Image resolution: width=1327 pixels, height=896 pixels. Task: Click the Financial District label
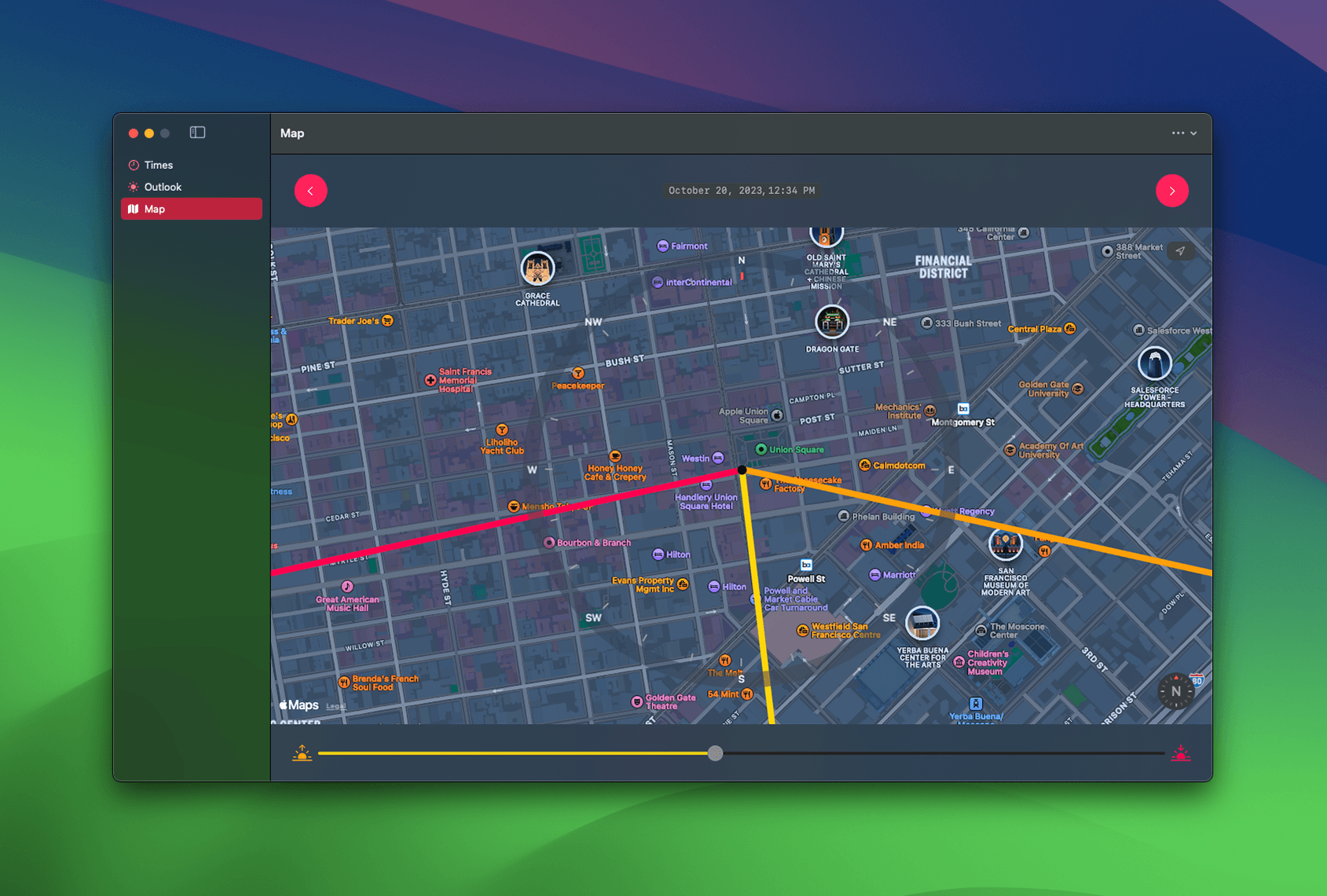943,267
